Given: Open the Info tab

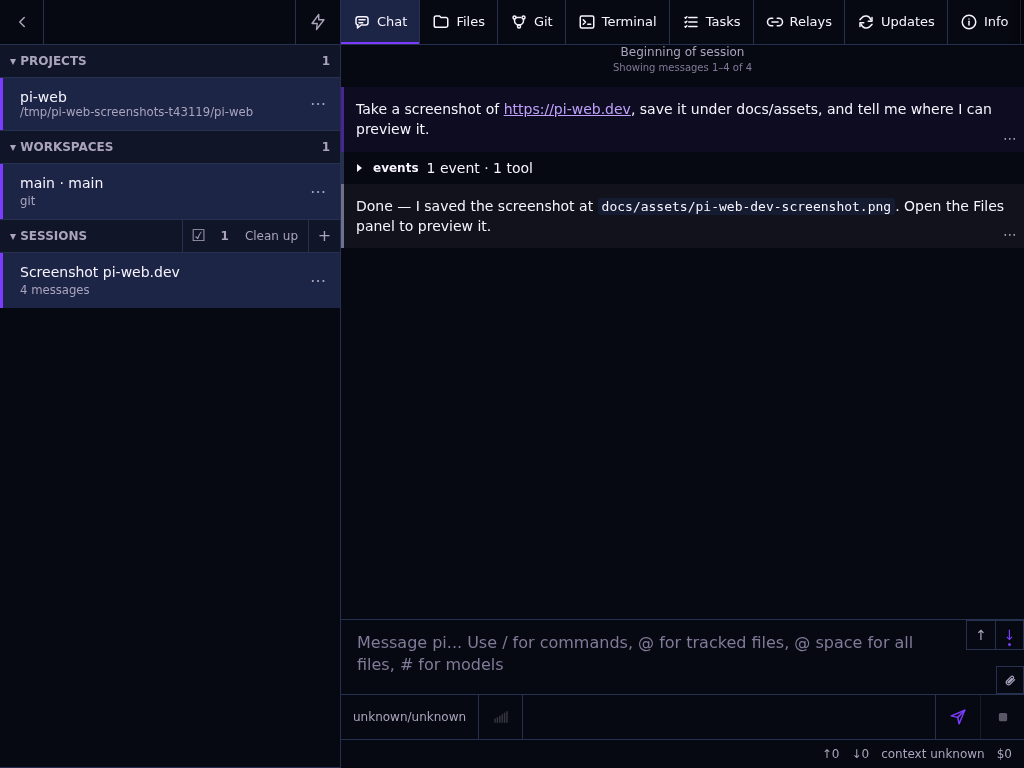Looking at the screenshot, I should (x=985, y=22).
